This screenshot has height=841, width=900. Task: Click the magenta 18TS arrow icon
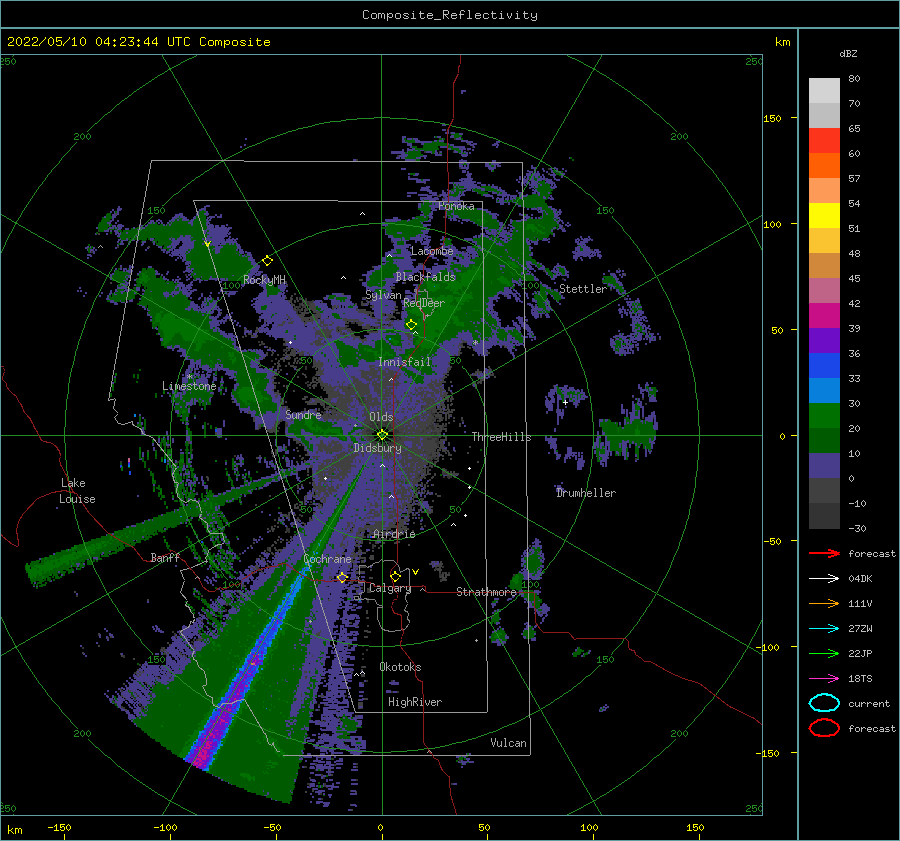click(824, 679)
